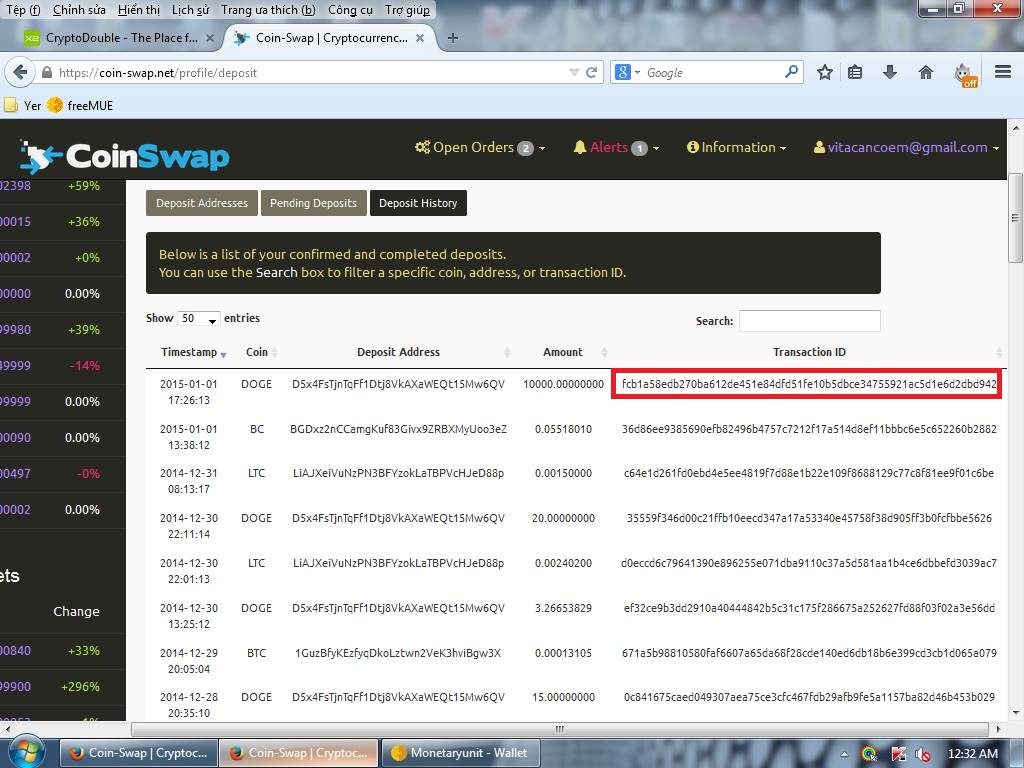Screen dimensions: 1024x768
Task: Sort table by Deposit Address column
Action: click(398, 352)
